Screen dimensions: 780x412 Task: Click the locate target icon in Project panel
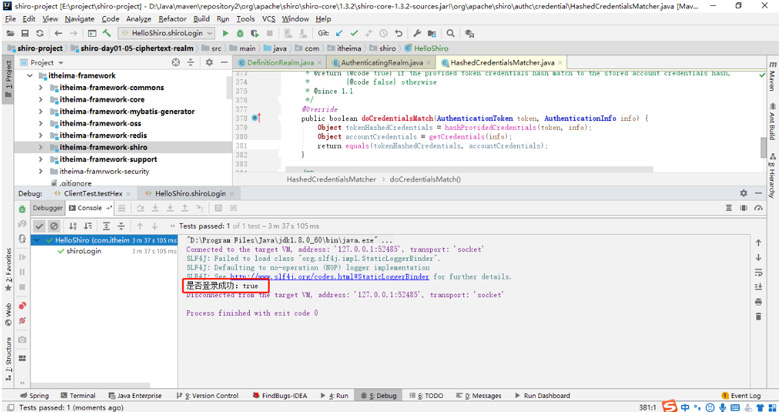coord(176,62)
